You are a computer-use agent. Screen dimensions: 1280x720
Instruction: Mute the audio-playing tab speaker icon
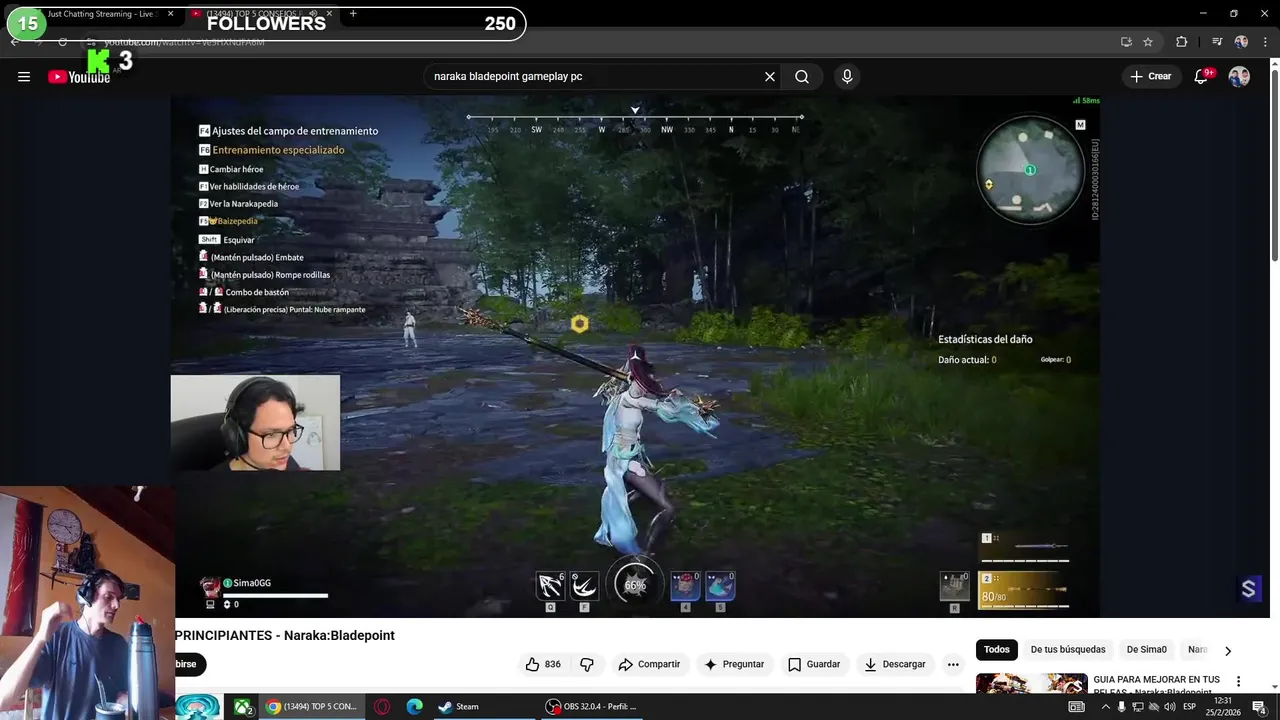[313, 14]
